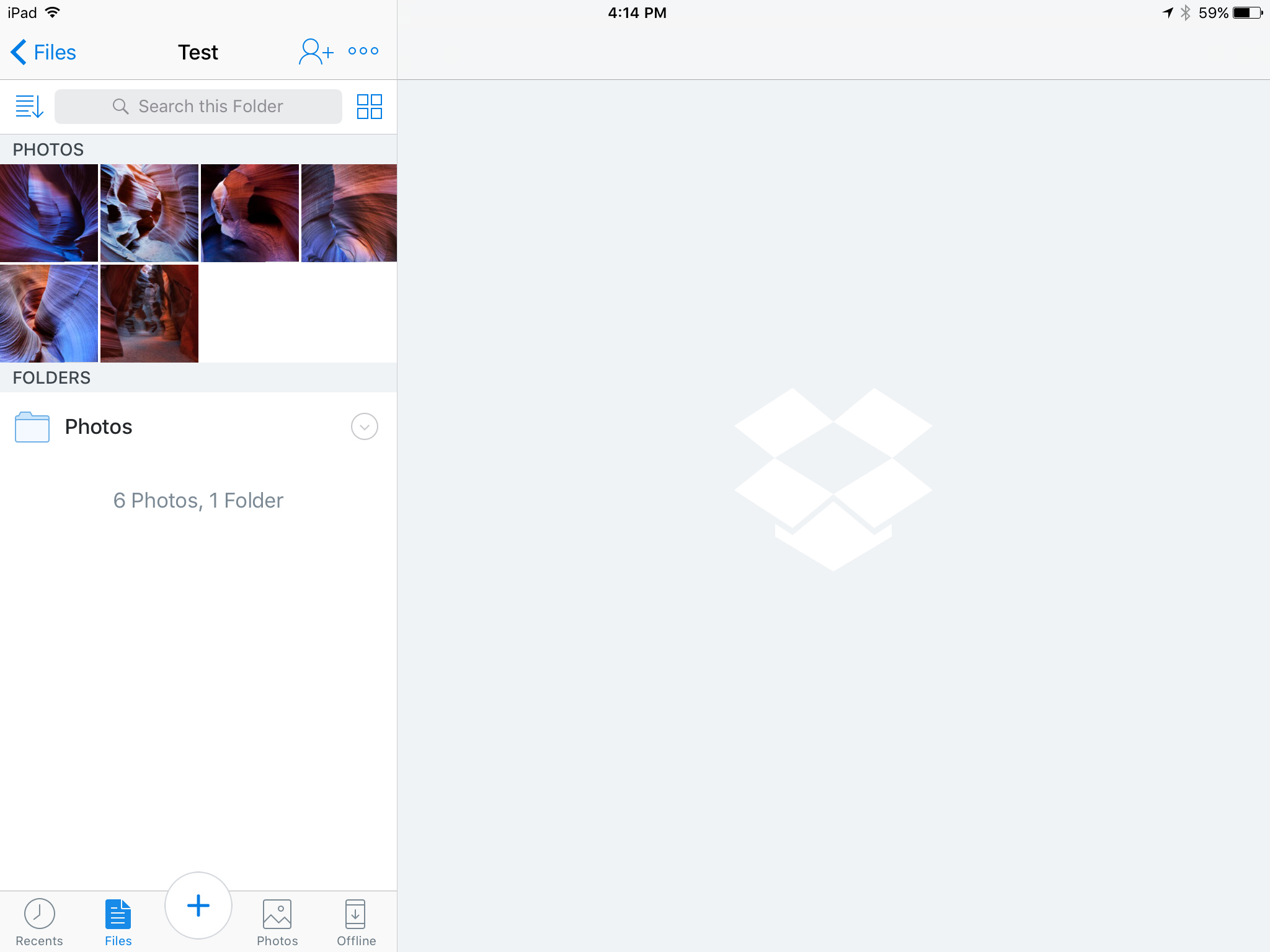The width and height of the screenshot is (1270, 952).
Task: Switch to the Photos tab in bottom bar
Action: coord(277,922)
